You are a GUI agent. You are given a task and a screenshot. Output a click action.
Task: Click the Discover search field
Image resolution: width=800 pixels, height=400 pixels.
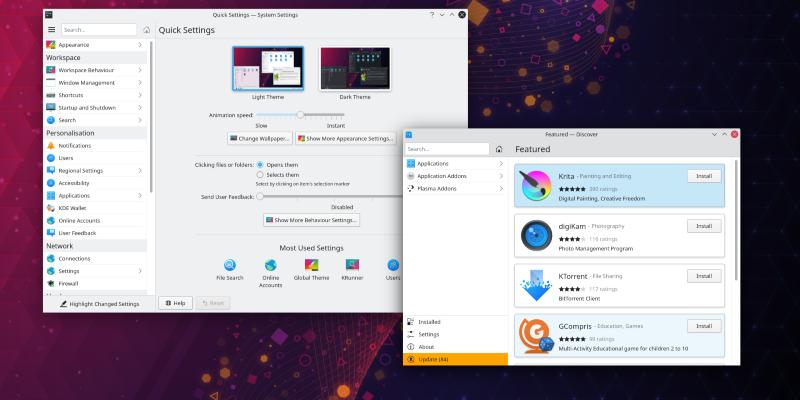(447, 149)
